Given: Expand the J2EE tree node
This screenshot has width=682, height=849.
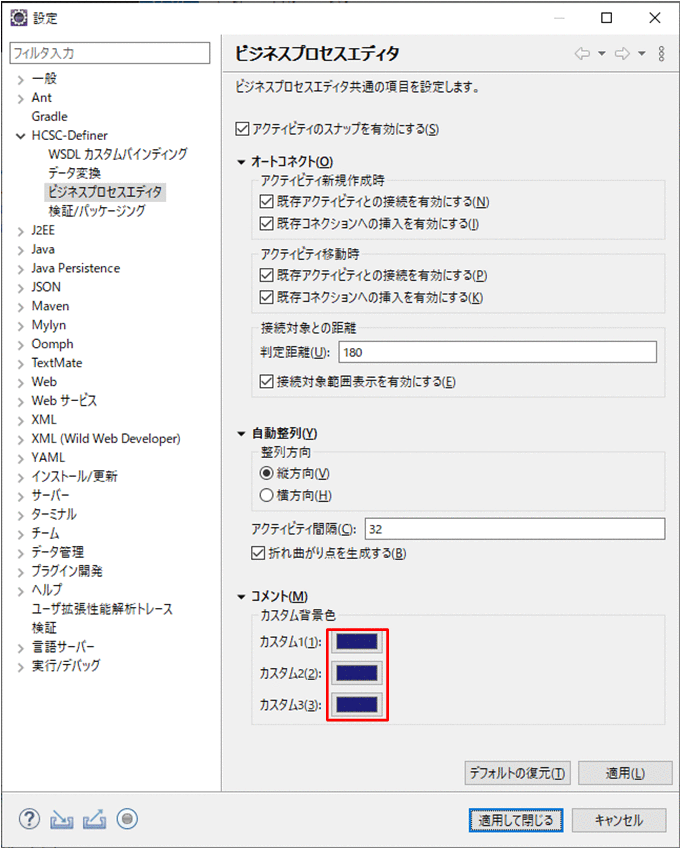Looking at the screenshot, I should [21, 231].
